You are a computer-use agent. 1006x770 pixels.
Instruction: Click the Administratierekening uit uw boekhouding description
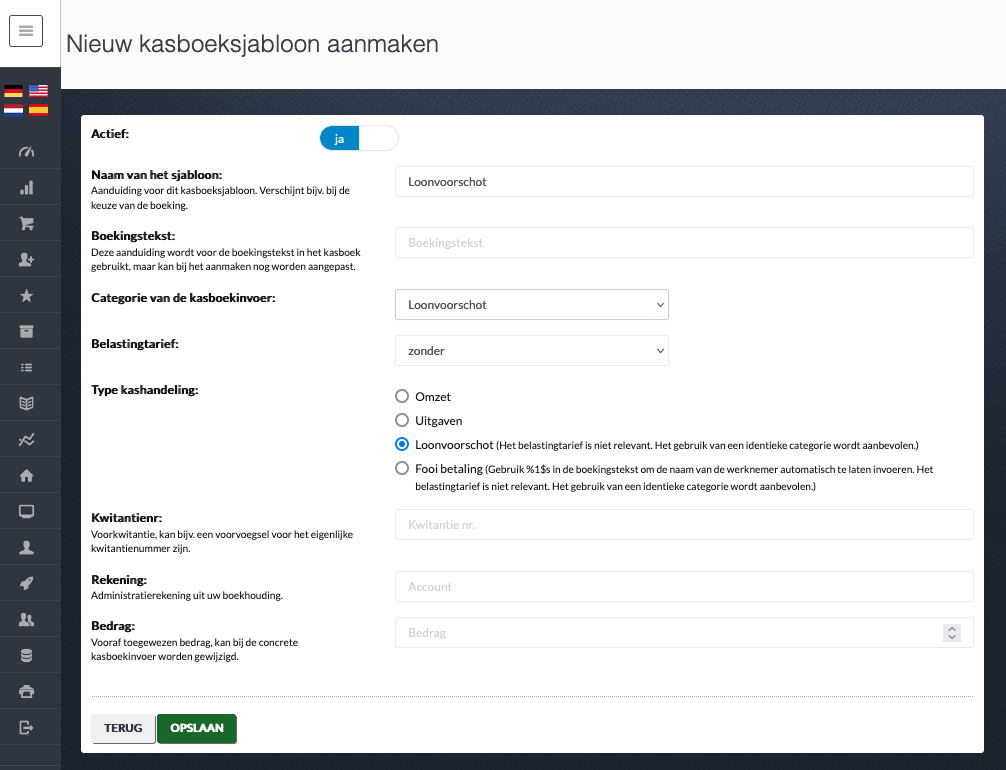tap(187, 595)
